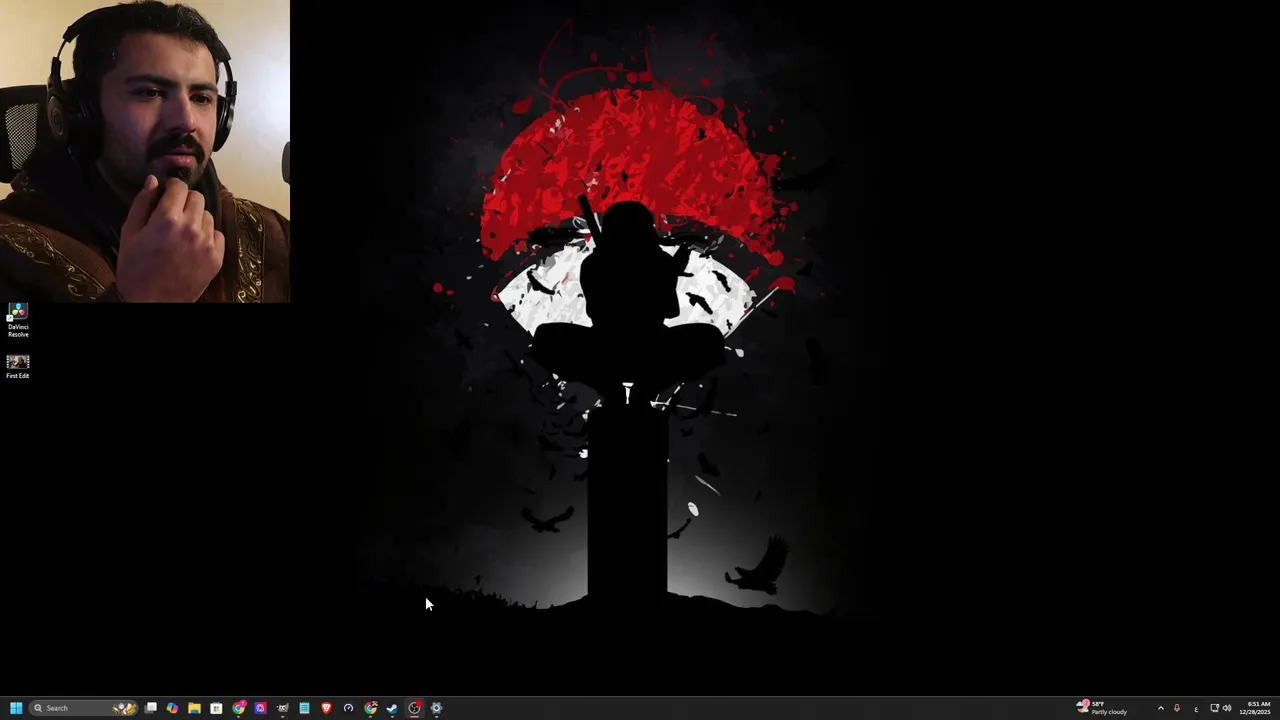The image size is (1280, 720).
Task: Open the network status tray icon
Action: click(x=1214, y=708)
